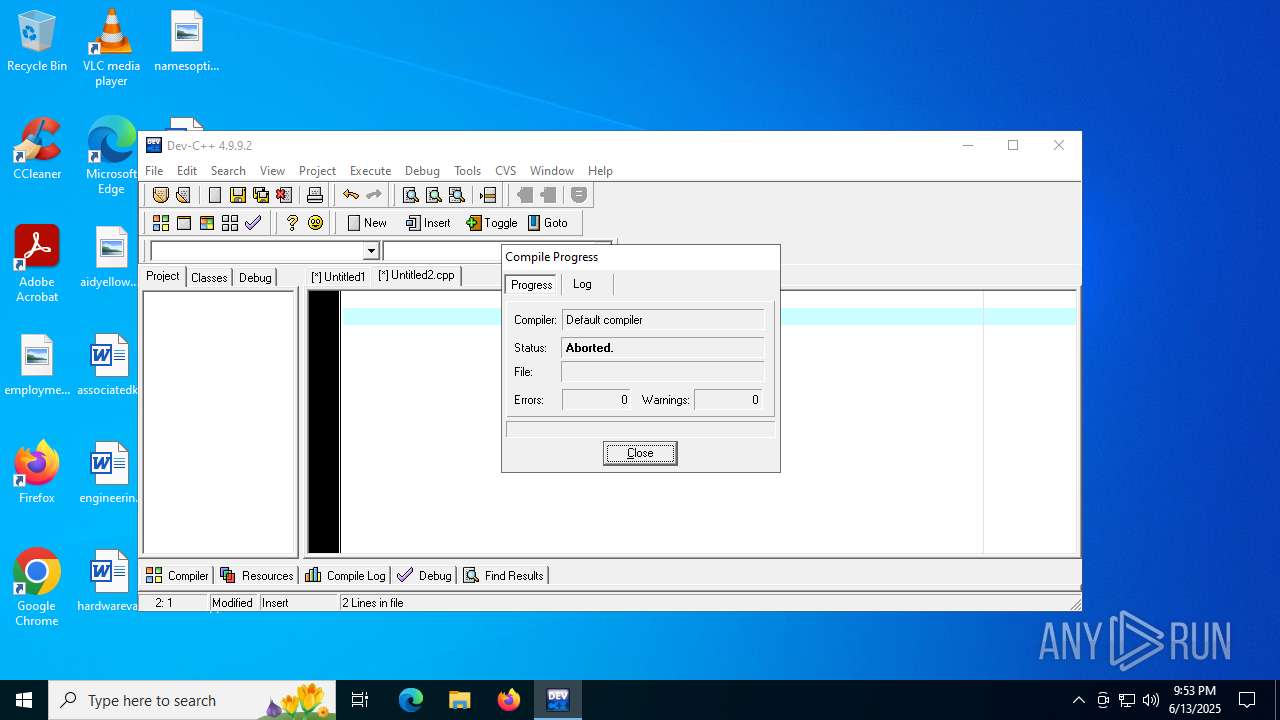Open the Search menu
This screenshot has width=1280, height=720.
click(228, 171)
